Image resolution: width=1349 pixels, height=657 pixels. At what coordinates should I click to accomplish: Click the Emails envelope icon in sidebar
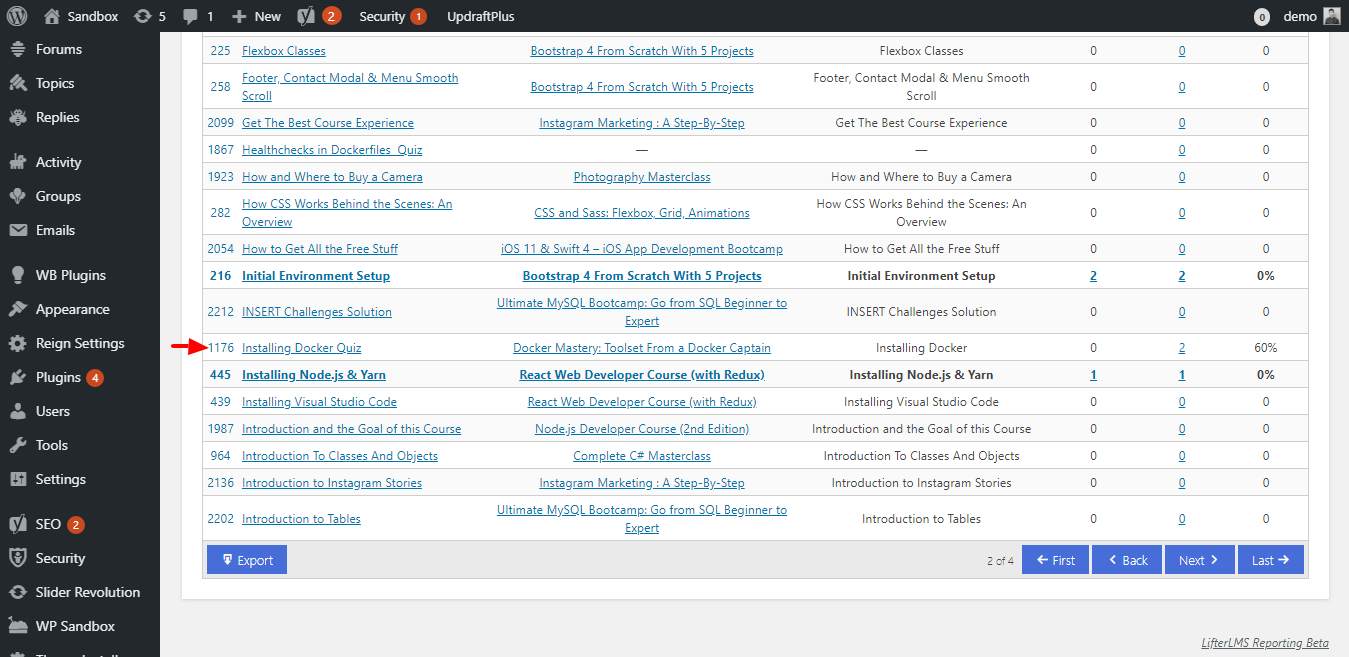click(17, 230)
